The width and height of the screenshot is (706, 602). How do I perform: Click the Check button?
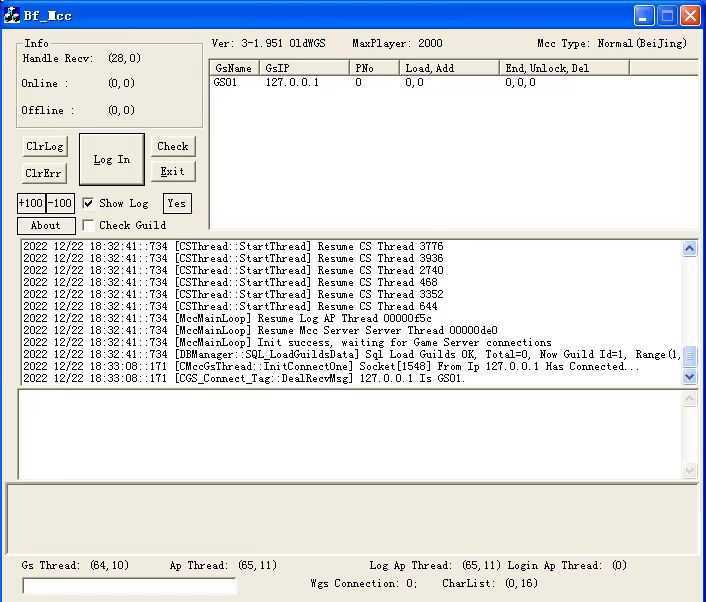(x=172, y=146)
